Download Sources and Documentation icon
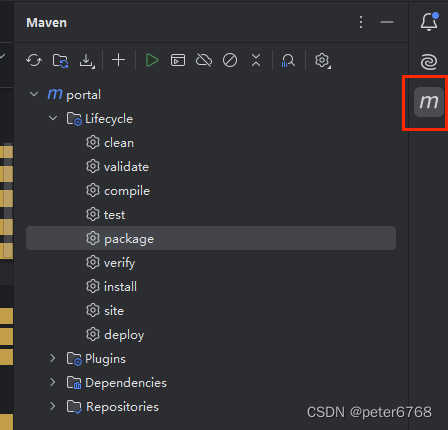Image resolution: width=448 pixels, height=430 pixels. (87, 61)
